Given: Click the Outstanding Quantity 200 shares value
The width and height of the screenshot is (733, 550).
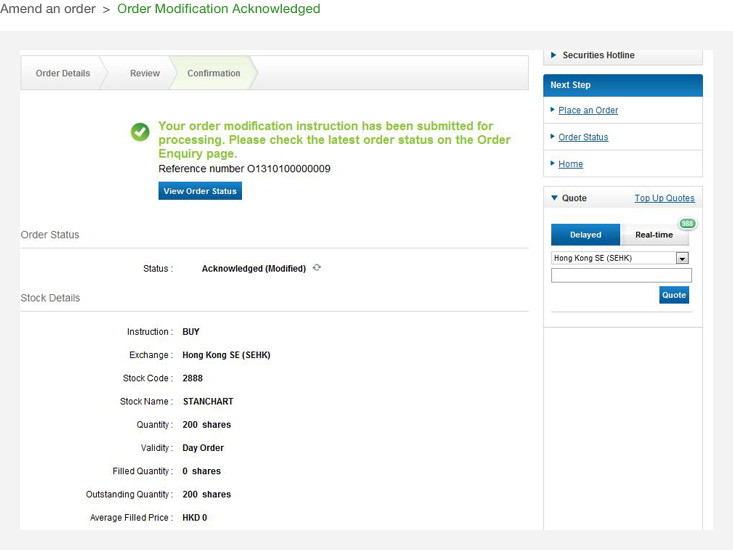Looking at the screenshot, I should tap(207, 494).
